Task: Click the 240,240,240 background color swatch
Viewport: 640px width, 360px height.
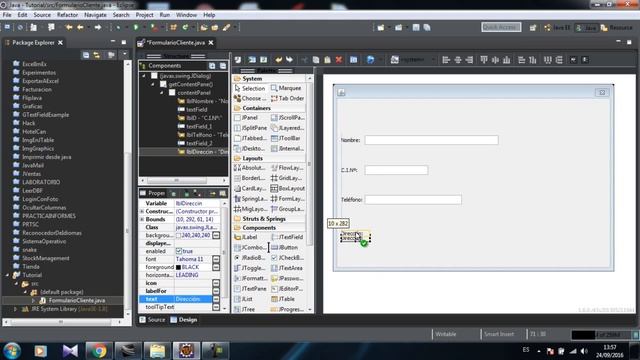Action: [x=178, y=235]
